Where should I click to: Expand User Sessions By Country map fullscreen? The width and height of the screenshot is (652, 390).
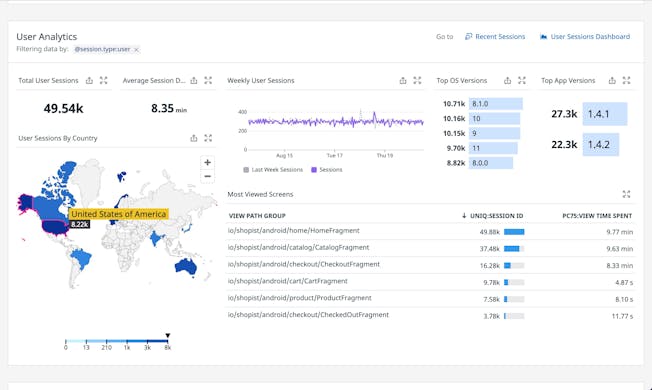(208, 138)
